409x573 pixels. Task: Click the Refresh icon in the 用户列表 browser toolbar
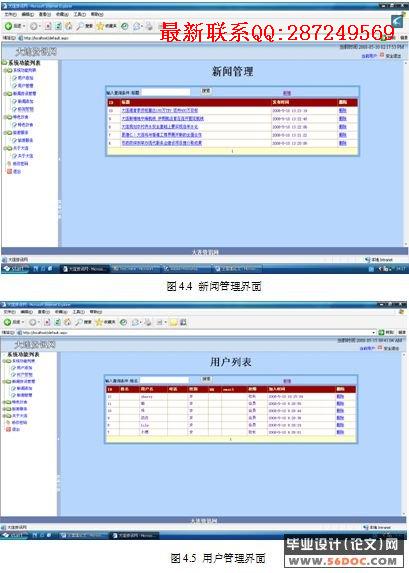click(57, 322)
